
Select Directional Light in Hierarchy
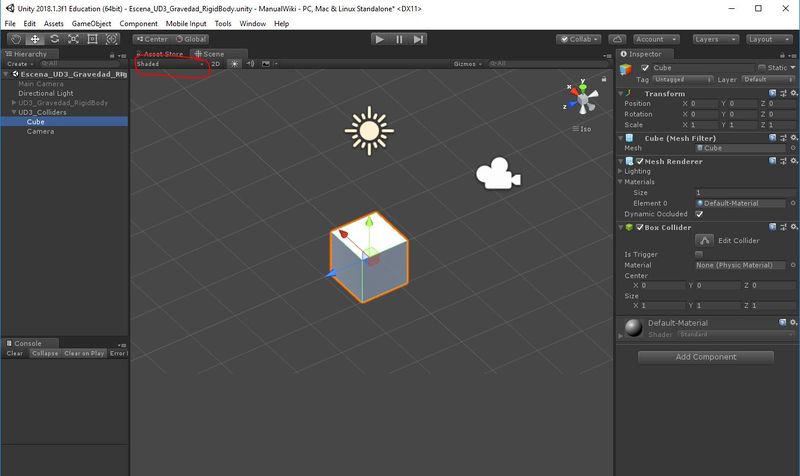pos(45,93)
